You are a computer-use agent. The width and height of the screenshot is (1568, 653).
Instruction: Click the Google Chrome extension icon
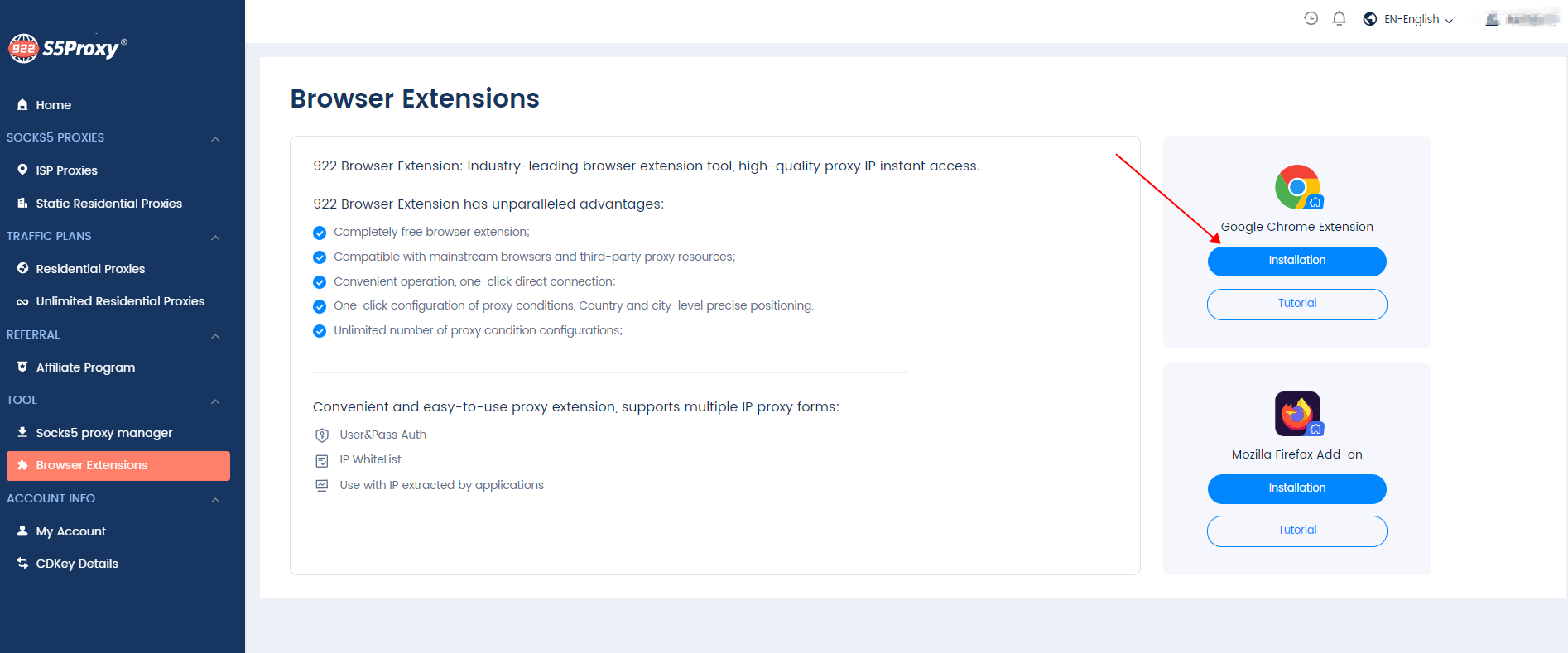pyautogui.click(x=1297, y=187)
